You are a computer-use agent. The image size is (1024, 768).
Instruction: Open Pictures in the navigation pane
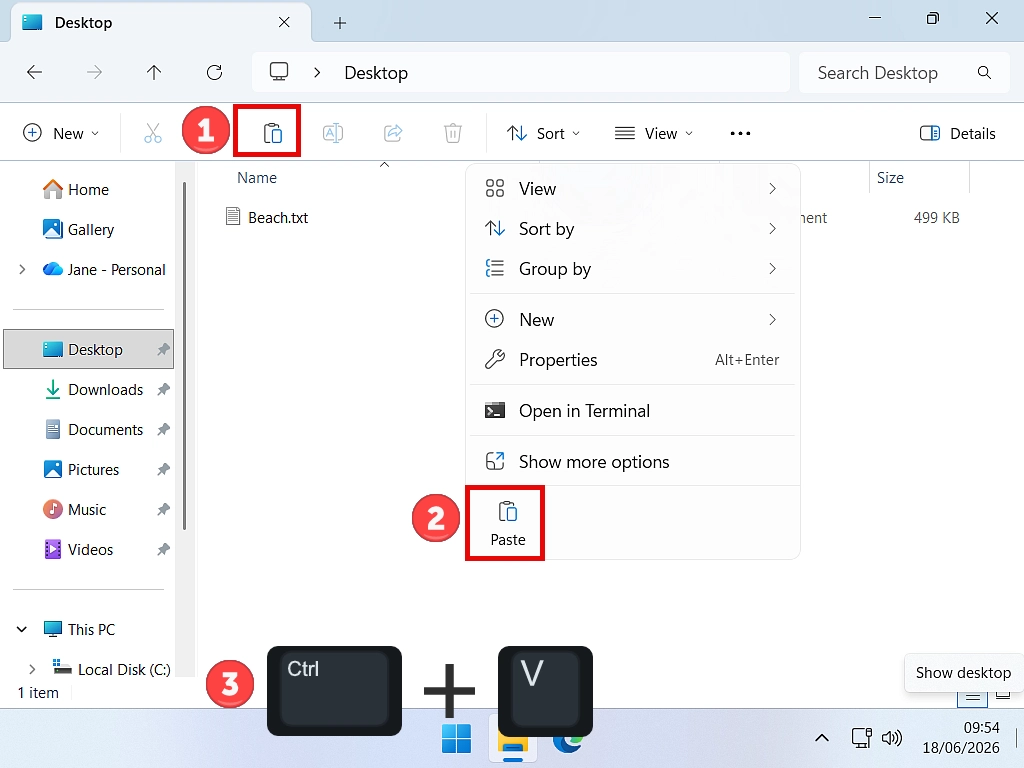pyautogui.click(x=94, y=470)
